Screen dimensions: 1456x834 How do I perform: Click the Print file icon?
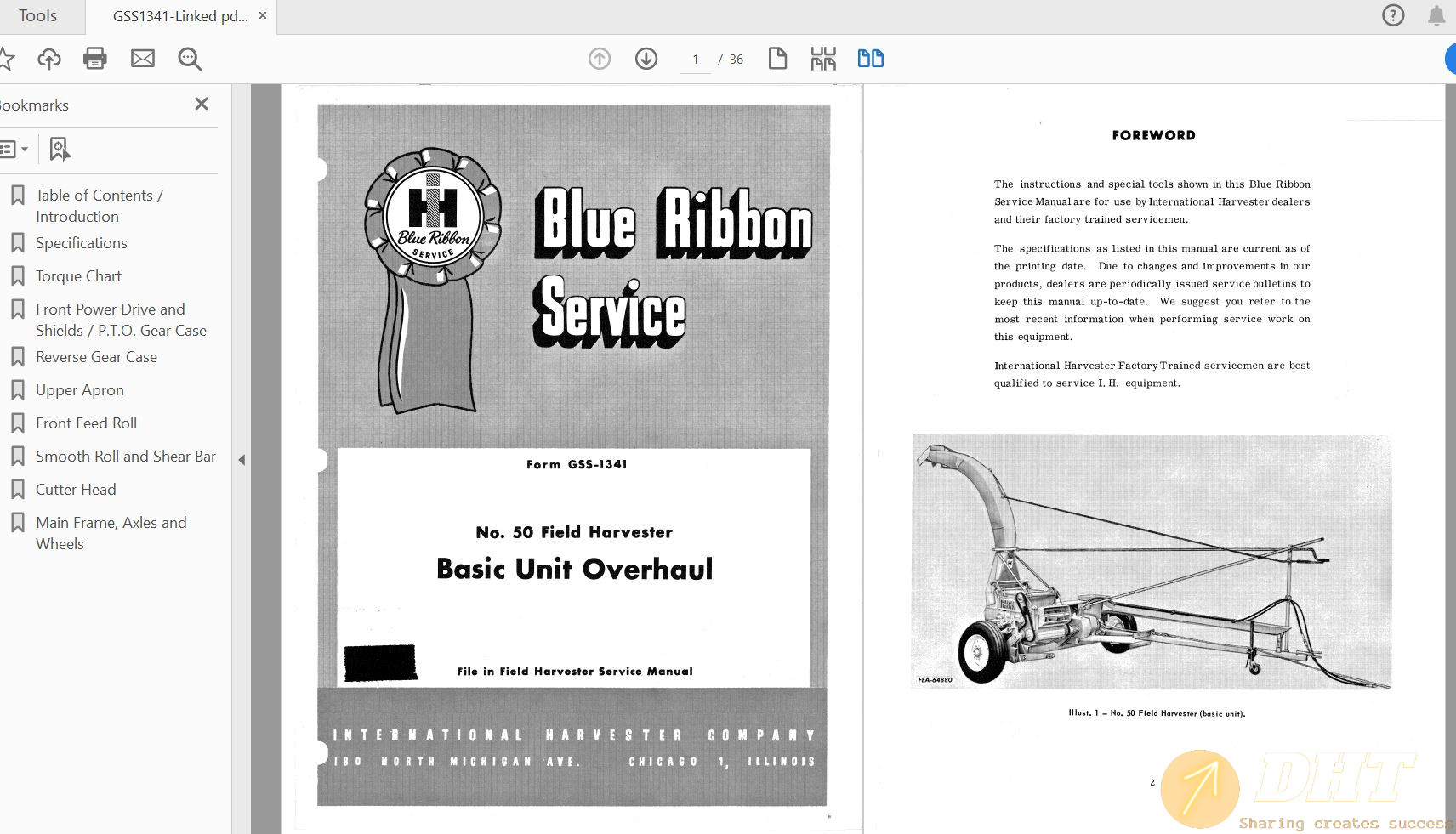(95, 59)
